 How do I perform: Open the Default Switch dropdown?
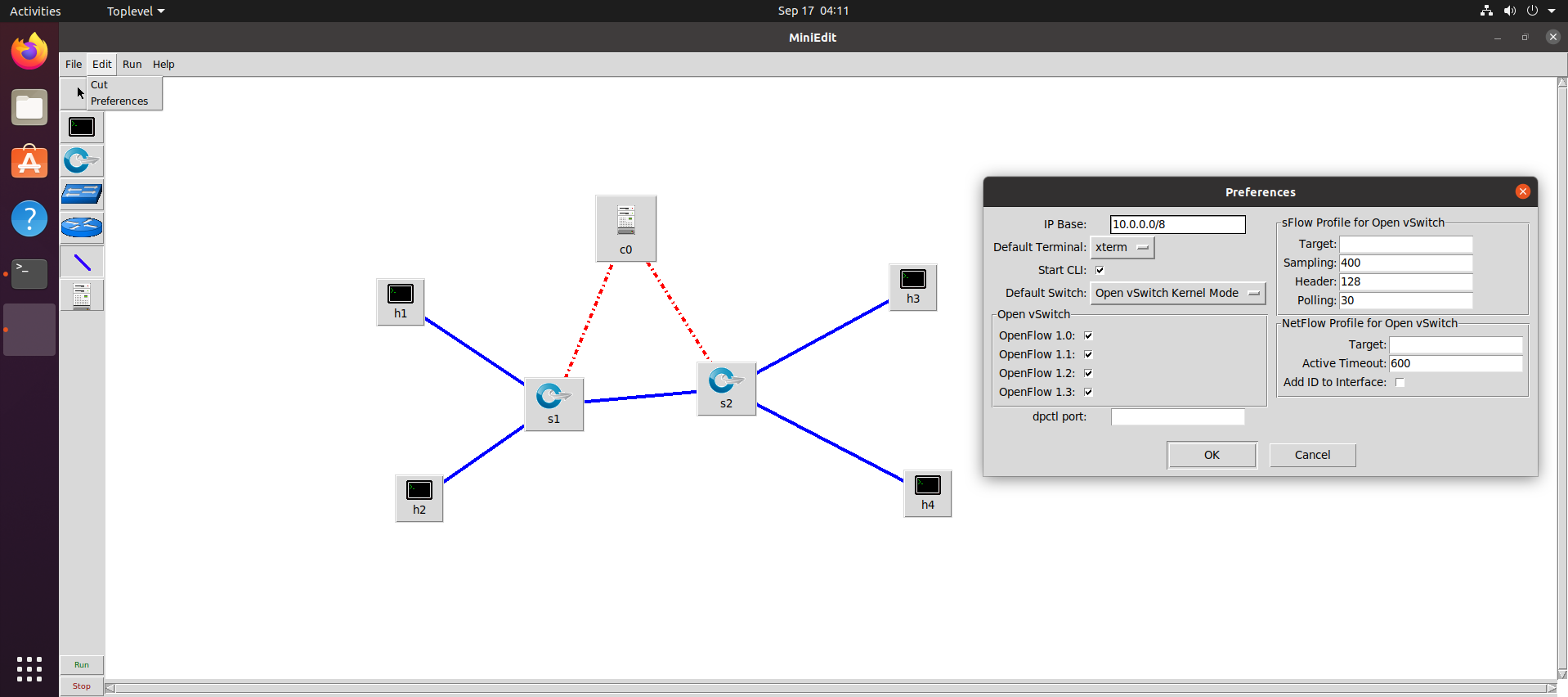[x=1178, y=293]
